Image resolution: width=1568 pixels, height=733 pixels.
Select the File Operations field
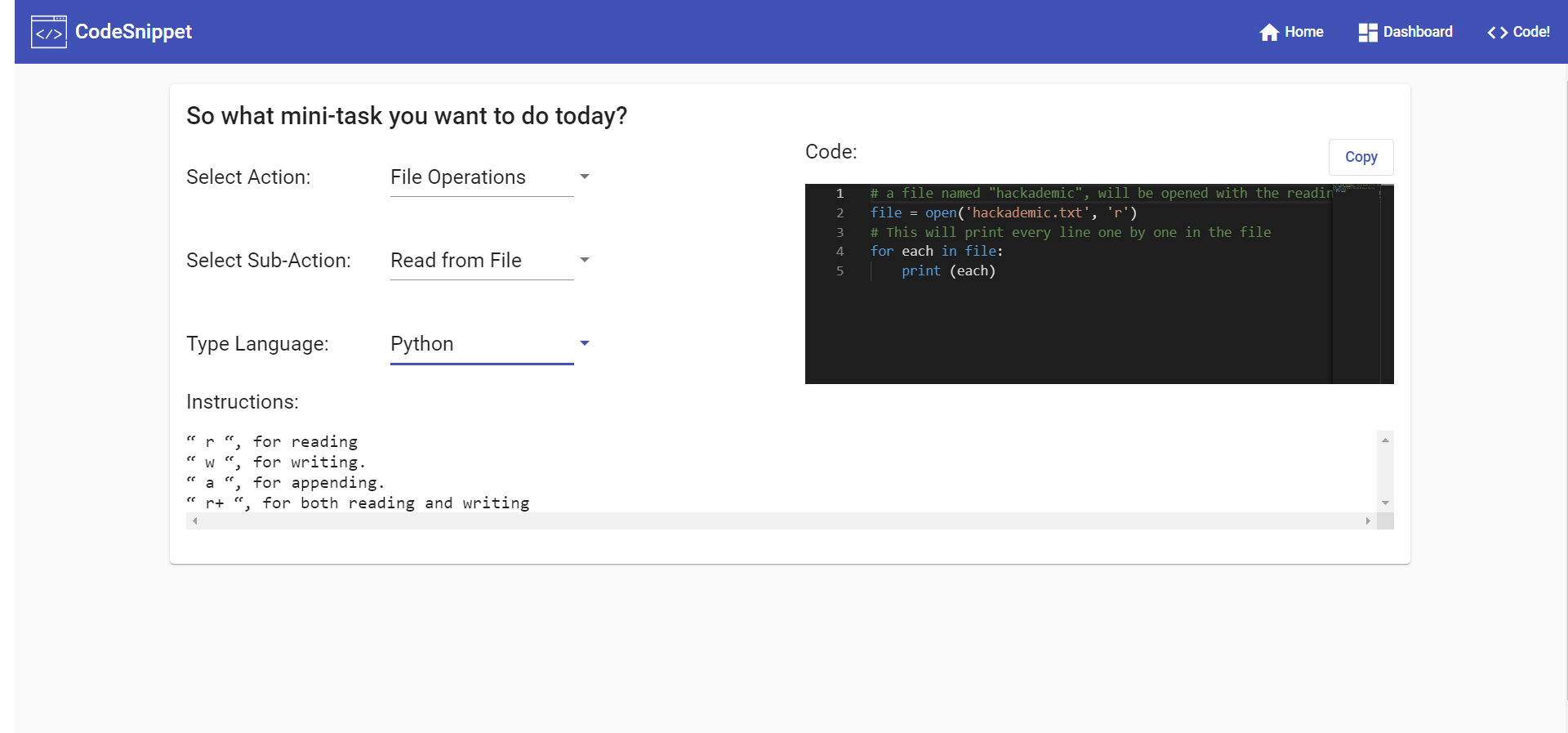(x=482, y=177)
